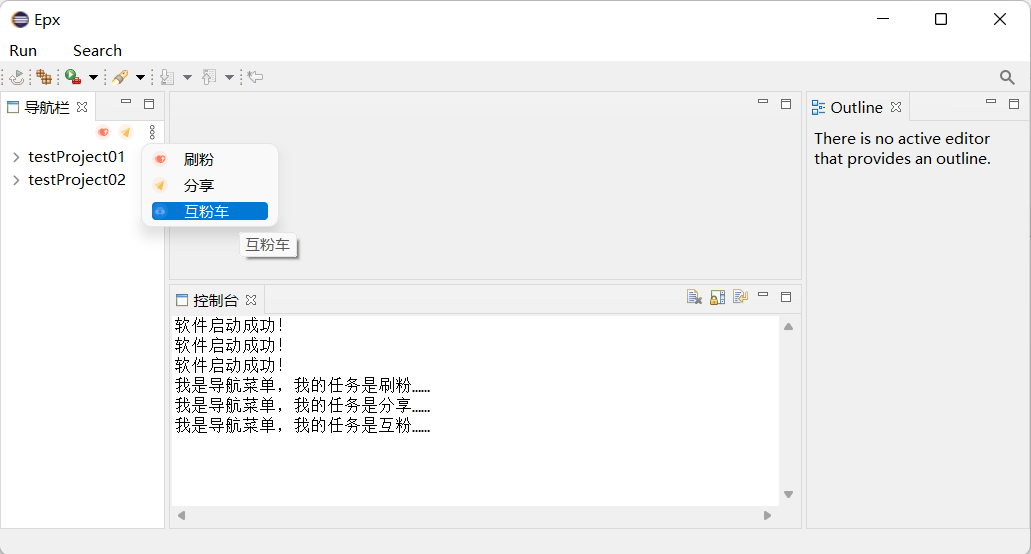Select the 导航栏 view tab
Screen dimensions: 1031x554
tap(47, 107)
